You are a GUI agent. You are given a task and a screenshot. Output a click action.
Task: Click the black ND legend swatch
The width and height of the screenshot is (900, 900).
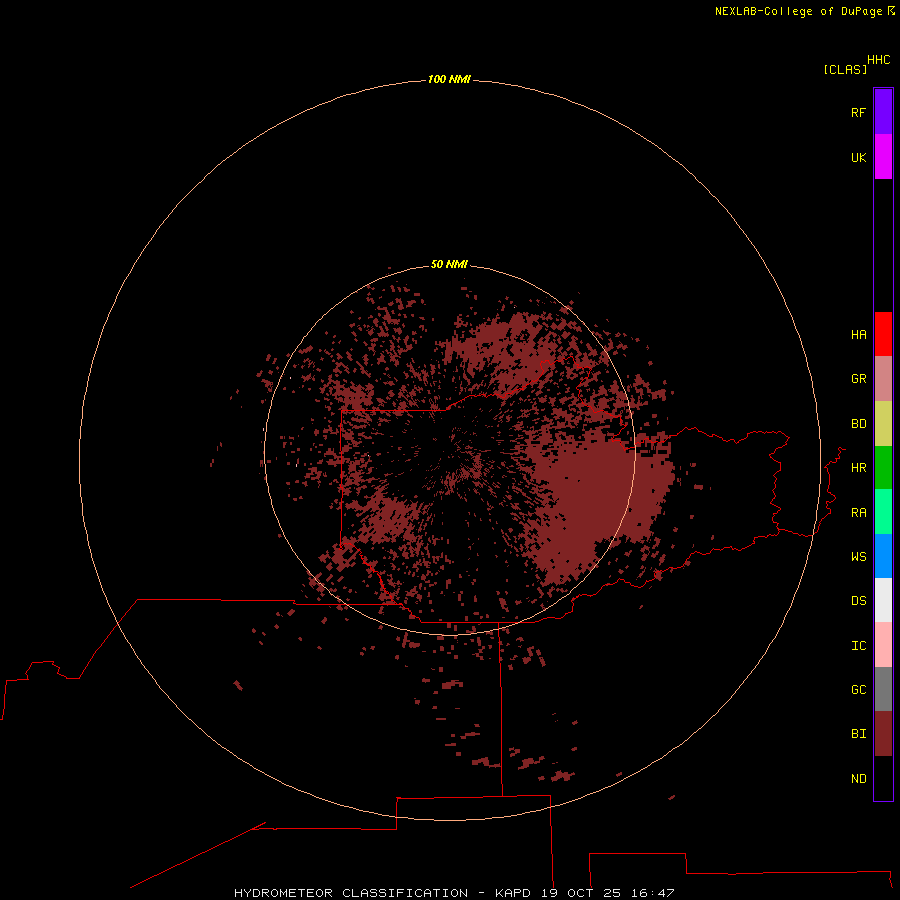[x=883, y=778]
